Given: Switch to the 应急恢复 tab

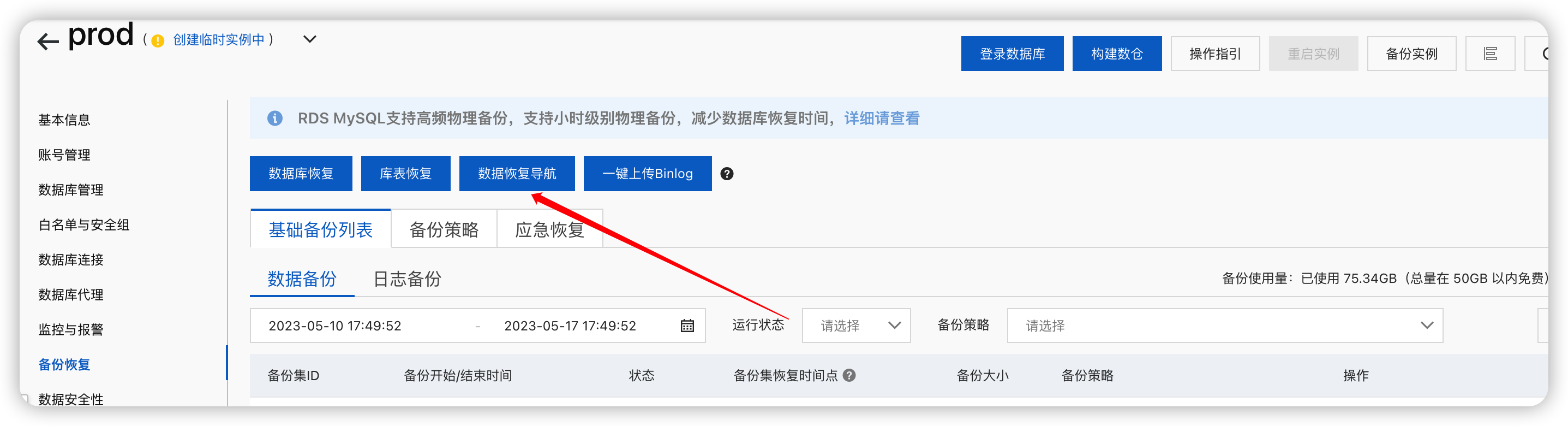Looking at the screenshot, I should 549,229.
